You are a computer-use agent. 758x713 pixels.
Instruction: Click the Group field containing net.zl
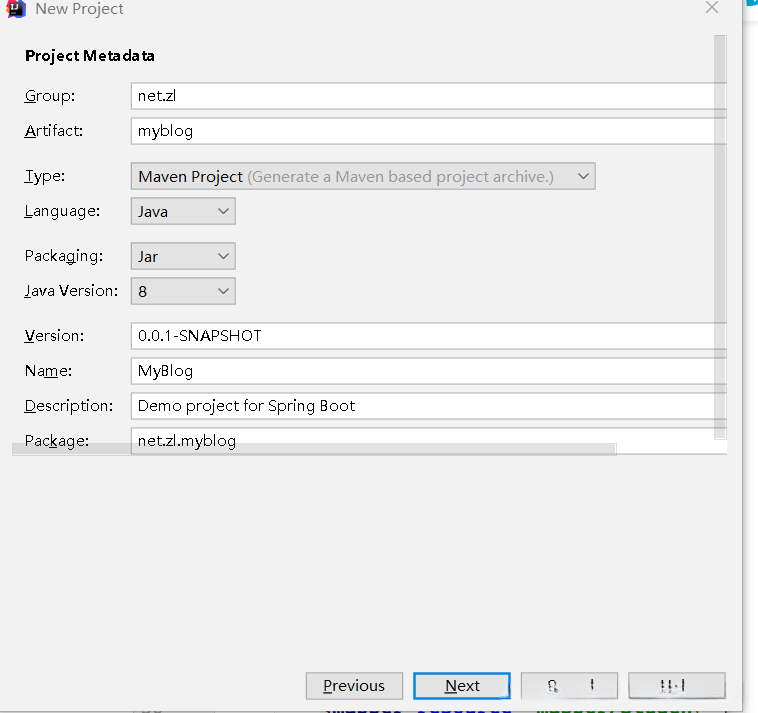tap(428, 96)
